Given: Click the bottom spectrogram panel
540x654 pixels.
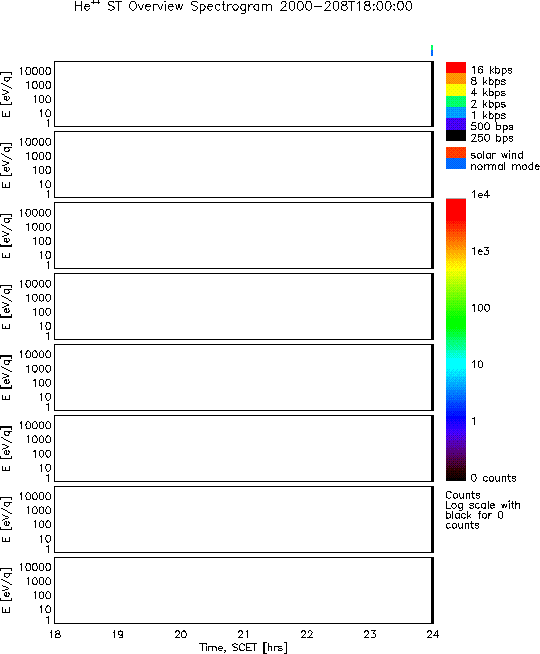Looking at the screenshot, I should click(244, 591).
